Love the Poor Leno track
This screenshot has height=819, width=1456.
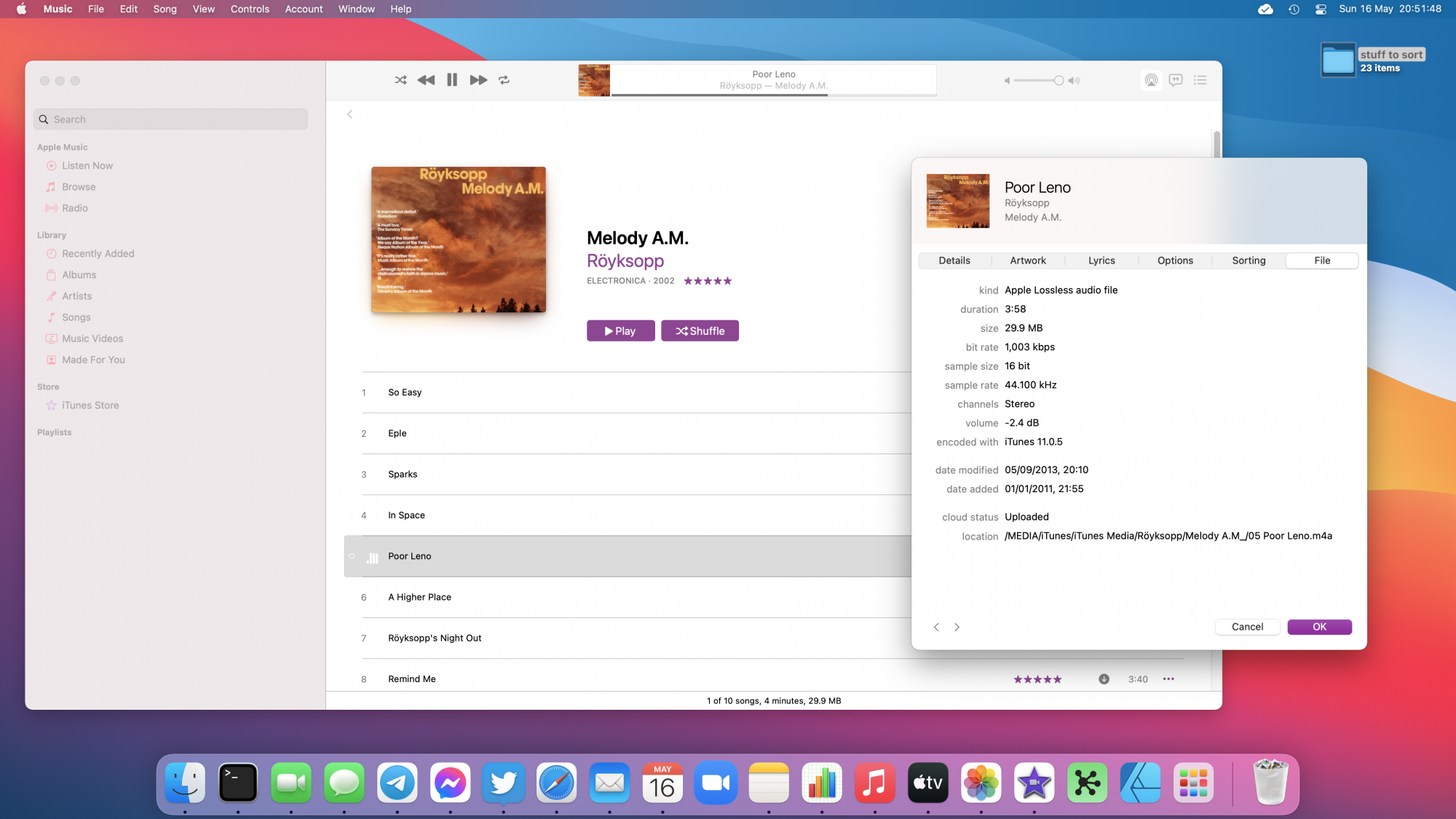(352, 556)
